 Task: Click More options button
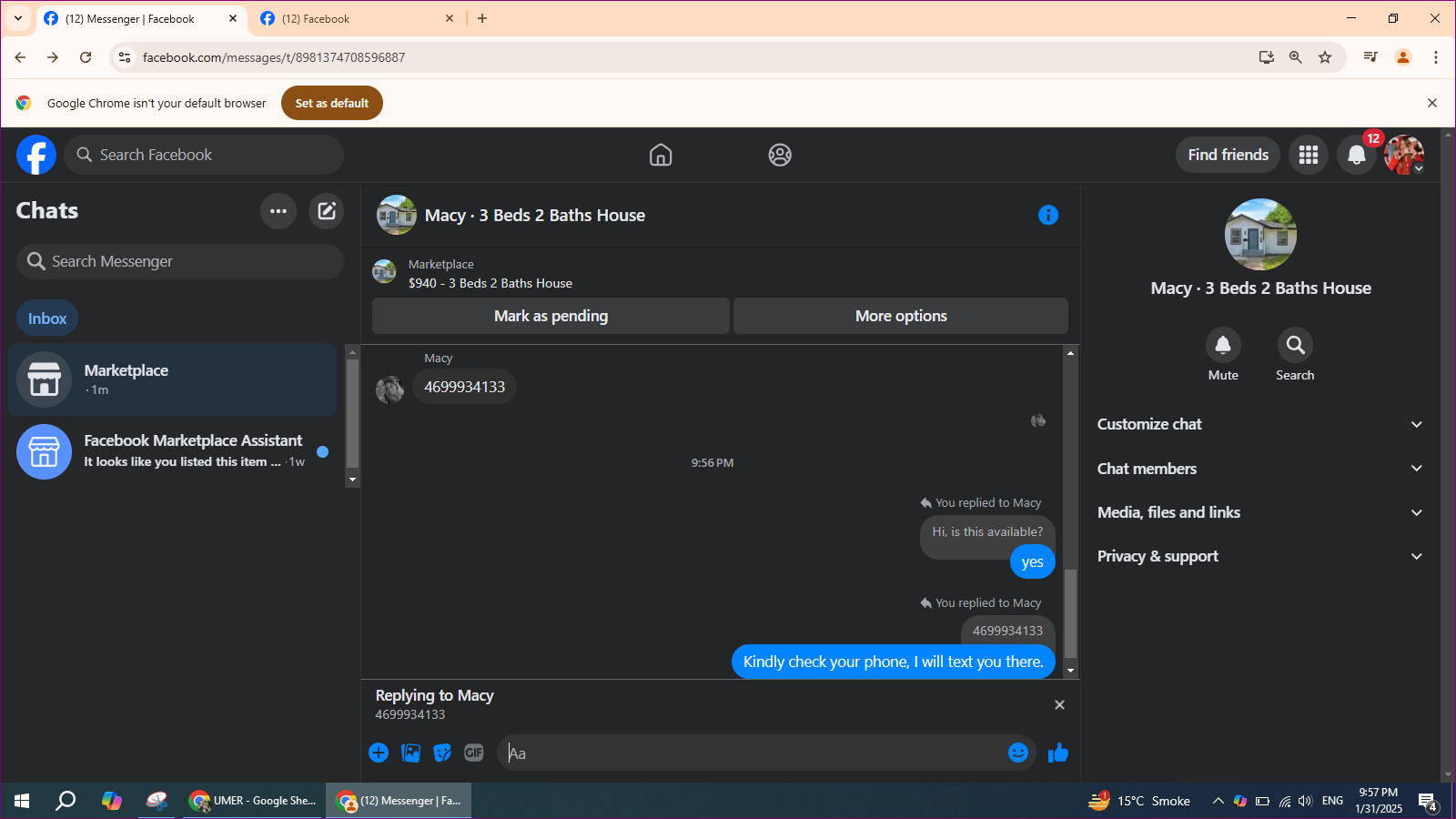click(x=901, y=316)
